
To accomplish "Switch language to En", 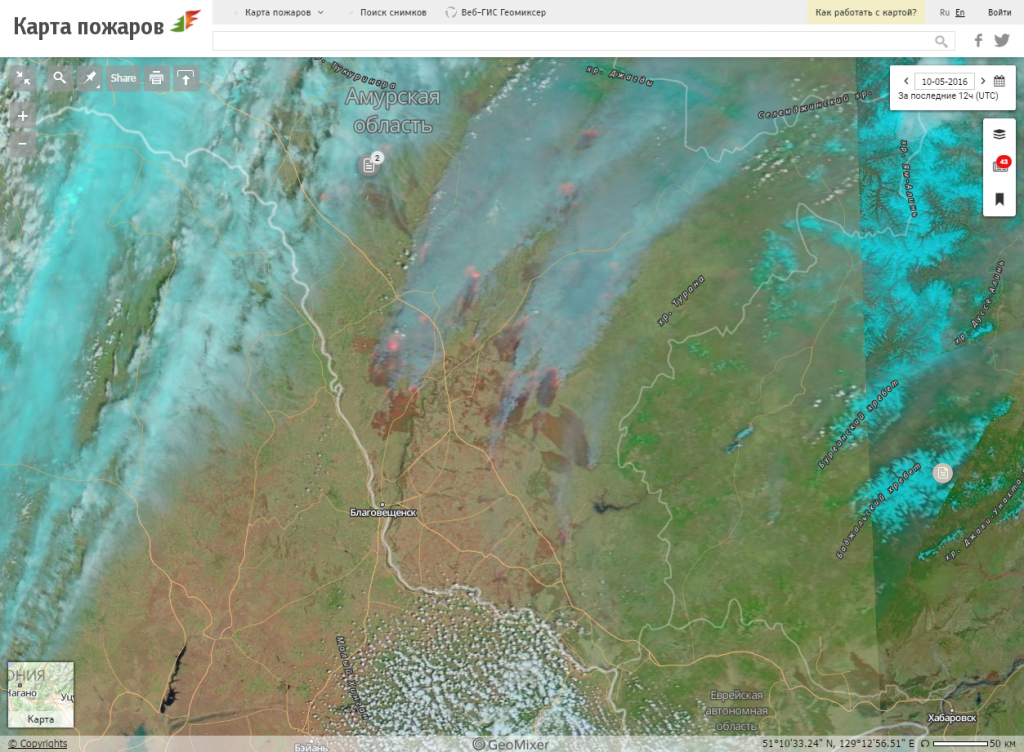I will 959,12.
